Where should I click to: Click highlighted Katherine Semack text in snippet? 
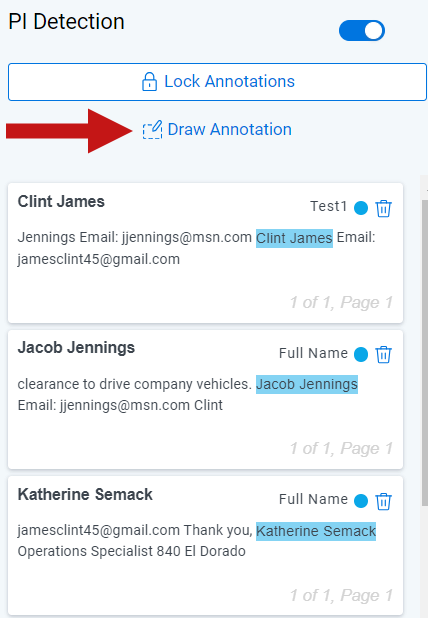(316, 531)
